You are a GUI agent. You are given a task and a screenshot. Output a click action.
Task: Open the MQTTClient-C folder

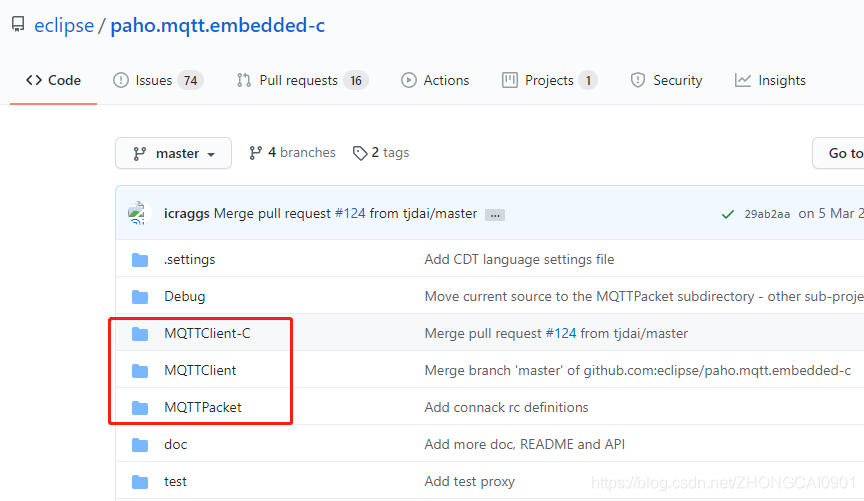coord(207,333)
